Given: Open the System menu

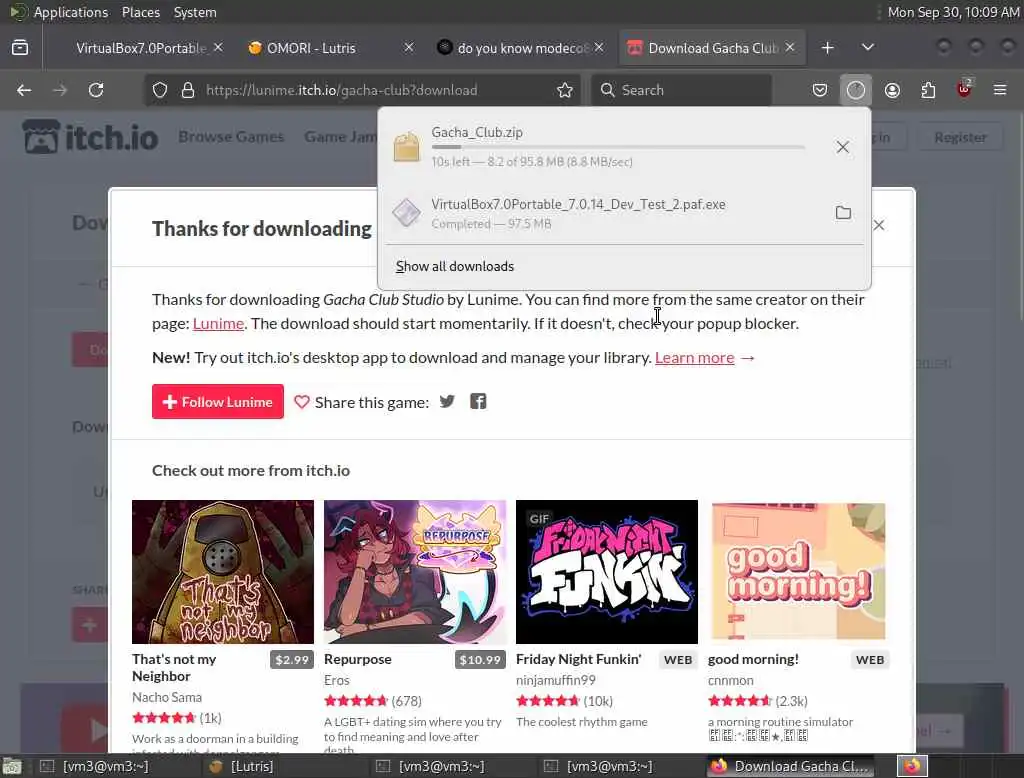Looking at the screenshot, I should click(x=195, y=12).
